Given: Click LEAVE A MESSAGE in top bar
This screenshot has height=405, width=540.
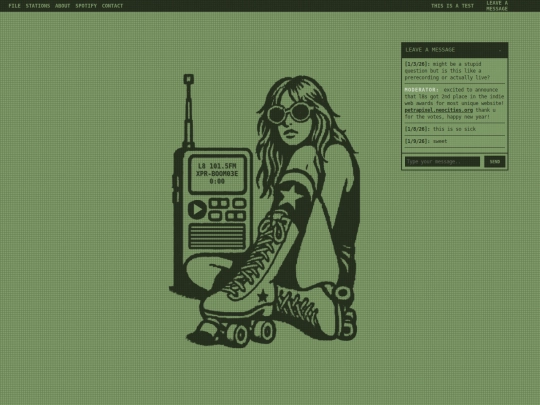Looking at the screenshot, I should coord(497,6).
